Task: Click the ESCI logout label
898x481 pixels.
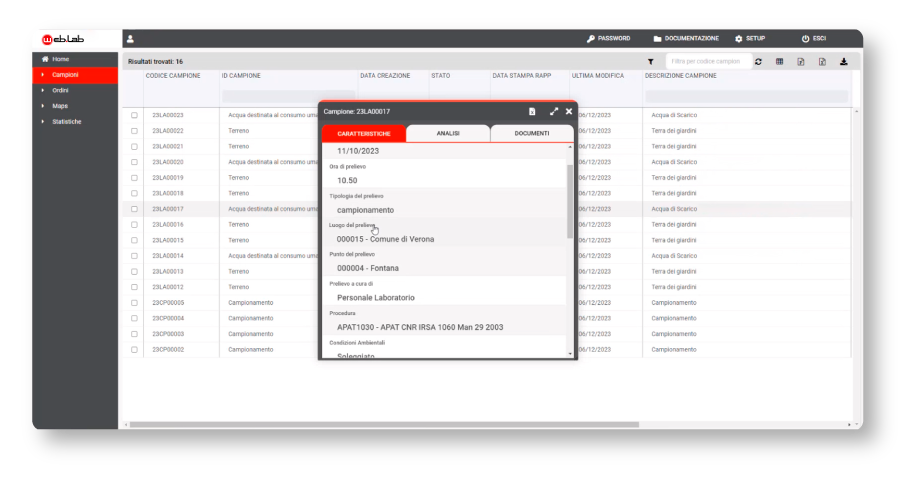Action: pyautogui.click(x=820, y=38)
